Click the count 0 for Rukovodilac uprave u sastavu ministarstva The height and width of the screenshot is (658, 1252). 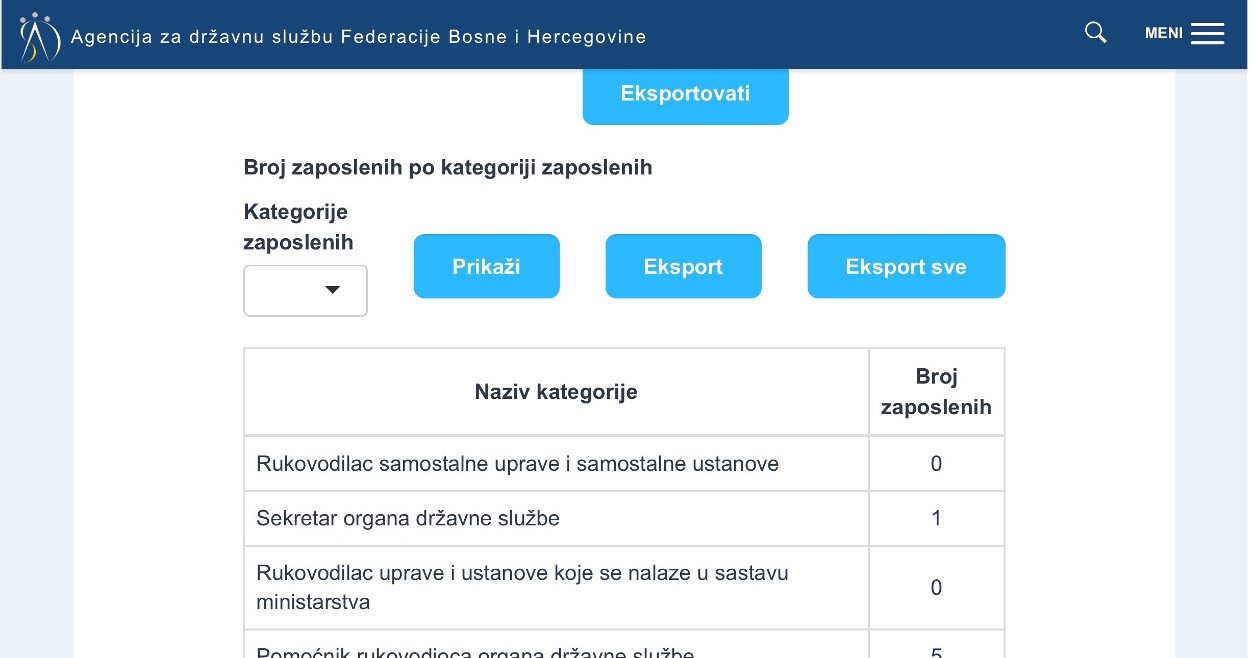click(x=937, y=588)
